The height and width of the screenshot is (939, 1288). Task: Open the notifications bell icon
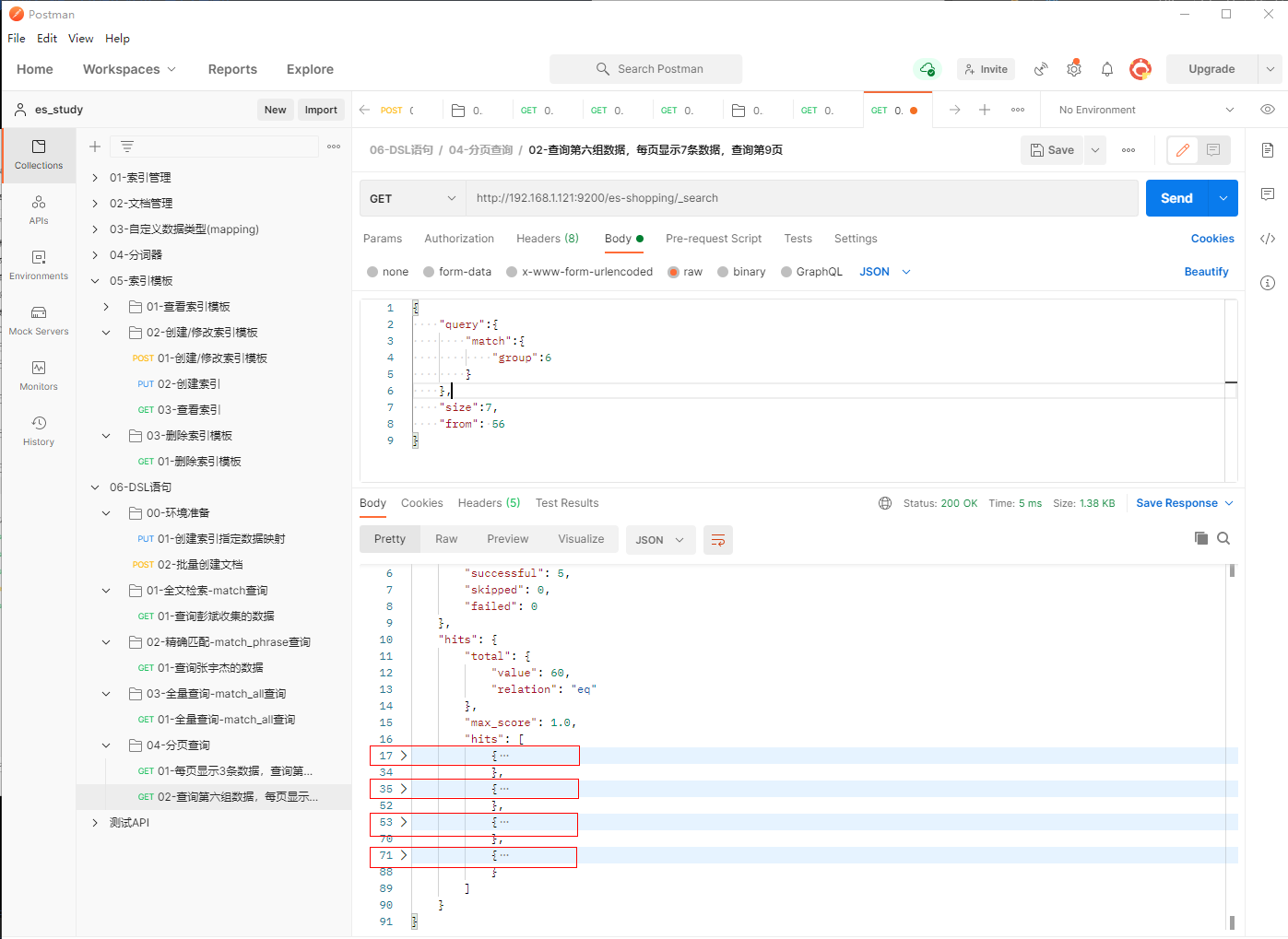(x=1107, y=69)
